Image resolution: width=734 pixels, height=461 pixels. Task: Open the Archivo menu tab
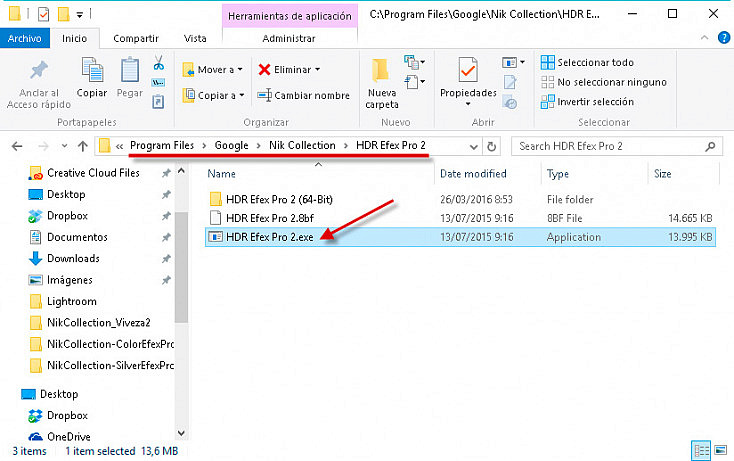click(x=24, y=38)
